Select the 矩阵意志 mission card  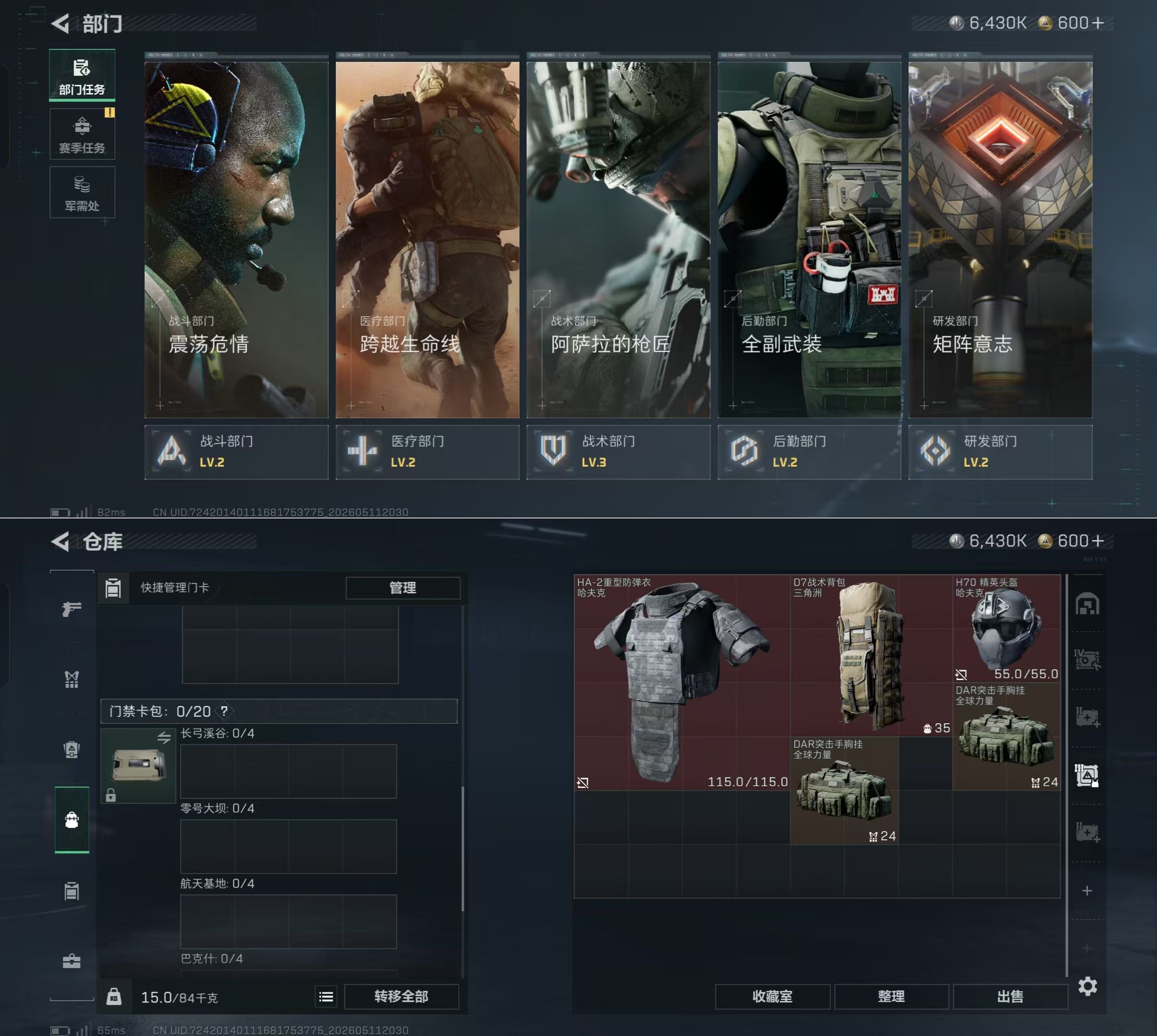click(x=1001, y=239)
